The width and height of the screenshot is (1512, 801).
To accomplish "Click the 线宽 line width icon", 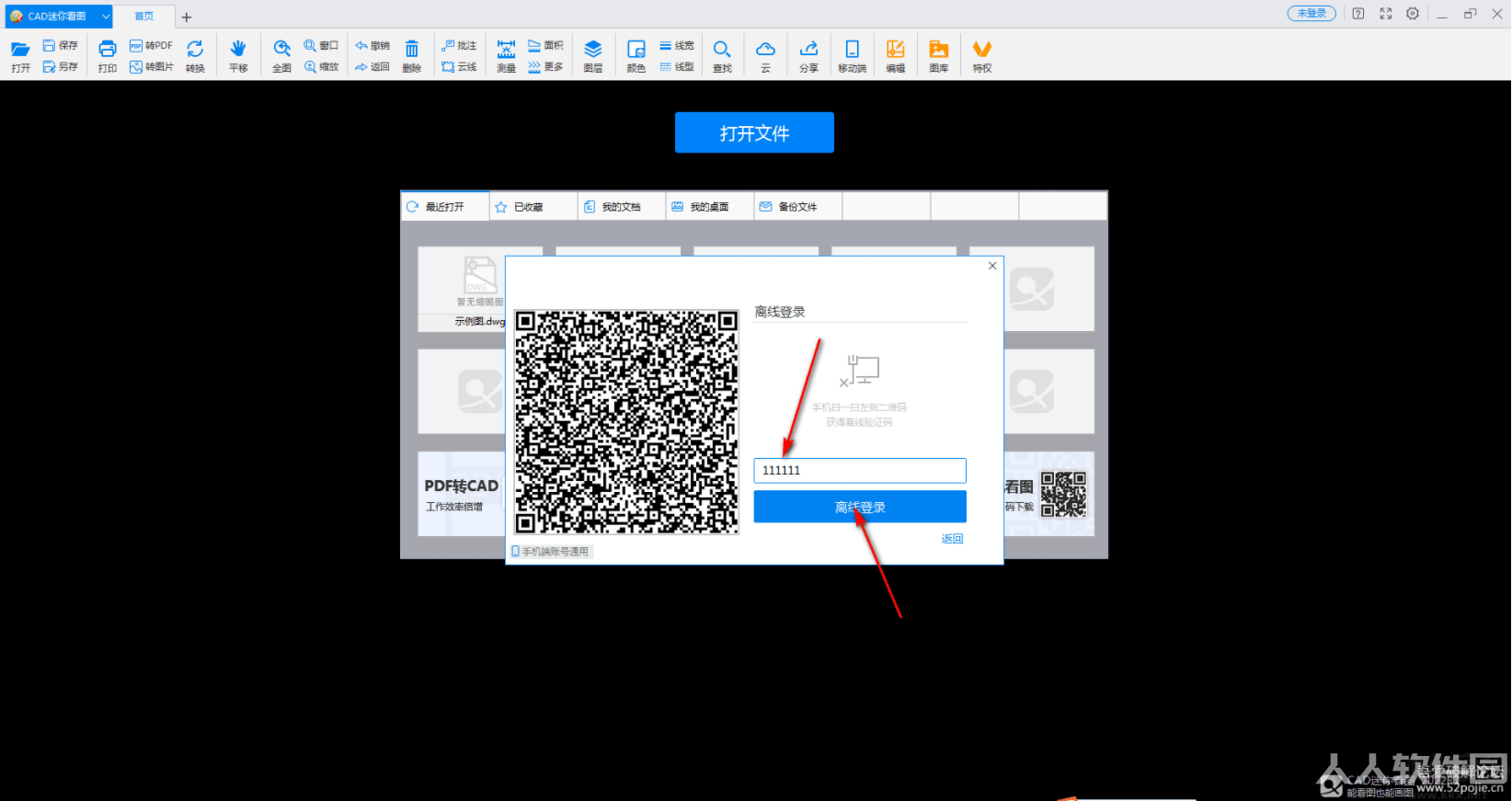I will tap(677, 45).
